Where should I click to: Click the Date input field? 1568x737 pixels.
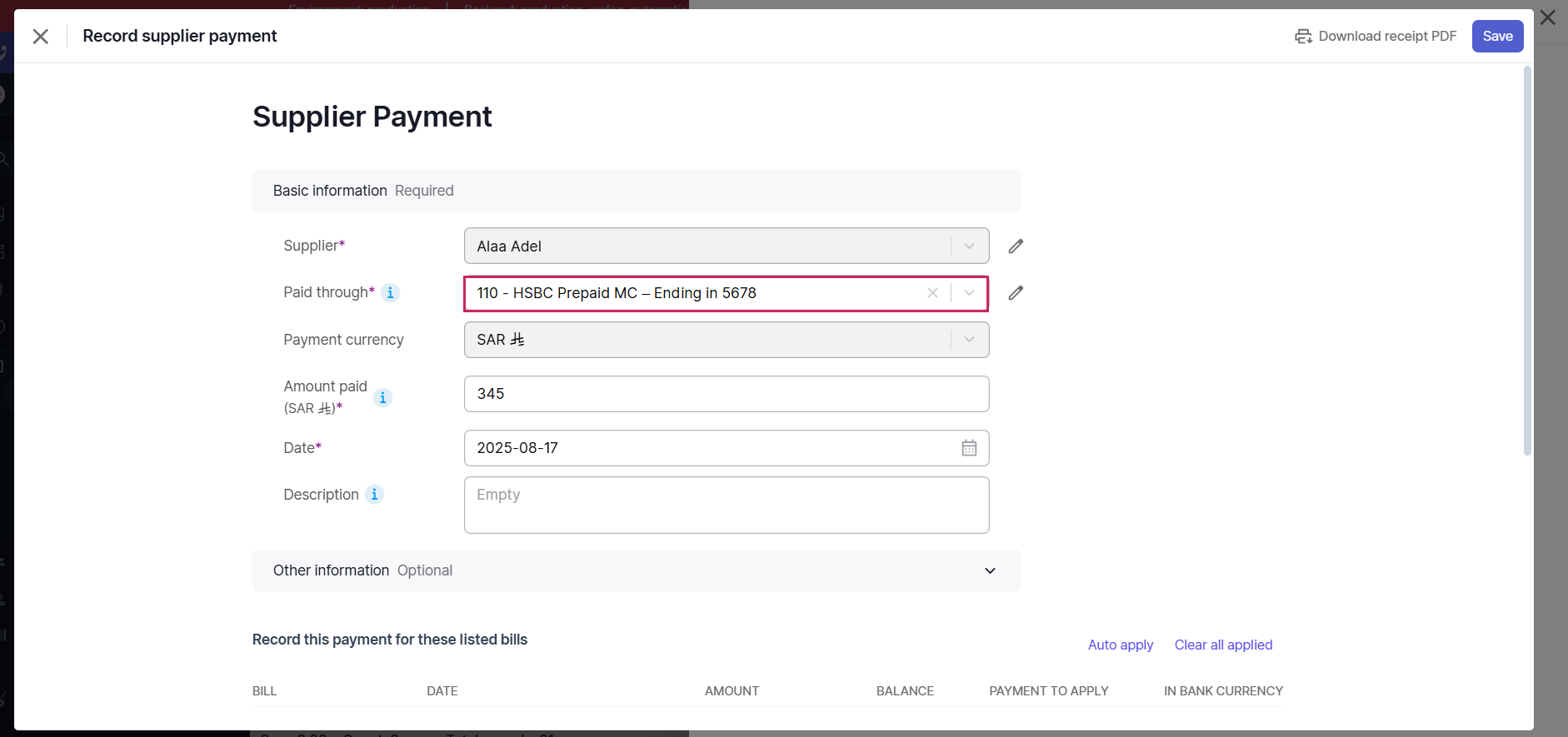(x=708, y=448)
